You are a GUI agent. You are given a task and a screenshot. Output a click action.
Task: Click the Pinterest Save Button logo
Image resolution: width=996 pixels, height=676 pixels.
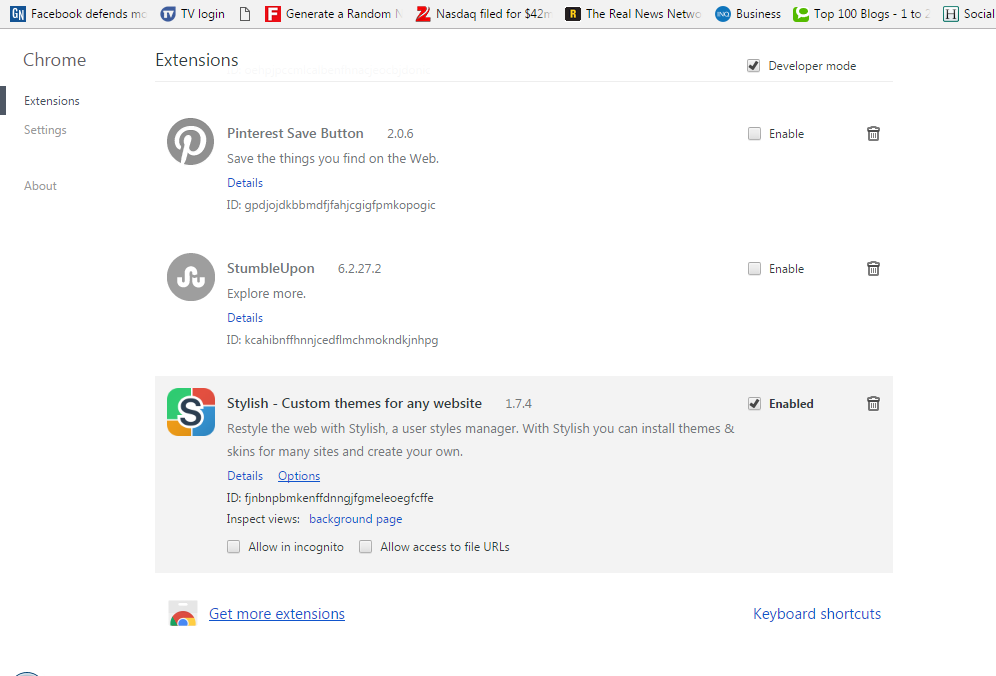(x=191, y=141)
